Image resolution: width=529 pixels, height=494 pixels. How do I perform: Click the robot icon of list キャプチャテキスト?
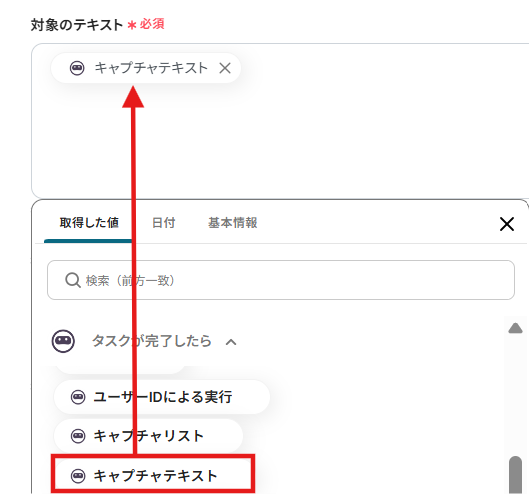coord(78,476)
